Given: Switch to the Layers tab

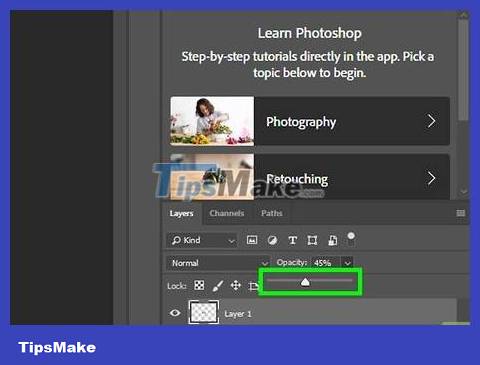Looking at the screenshot, I should [181, 213].
